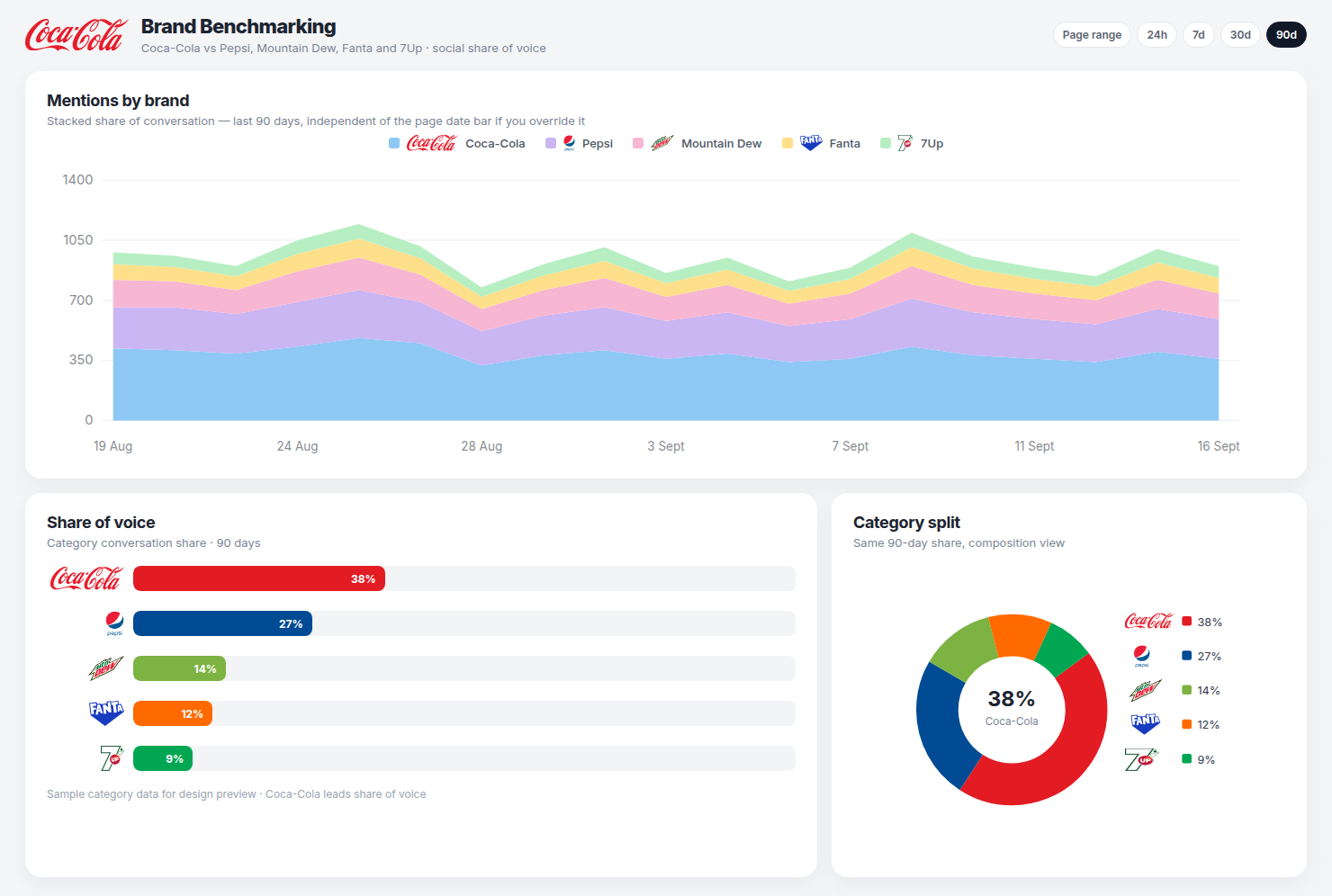The image size is (1332, 896).
Task: Click the Fanta logo in the chart legend
Action: click(x=811, y=143)
